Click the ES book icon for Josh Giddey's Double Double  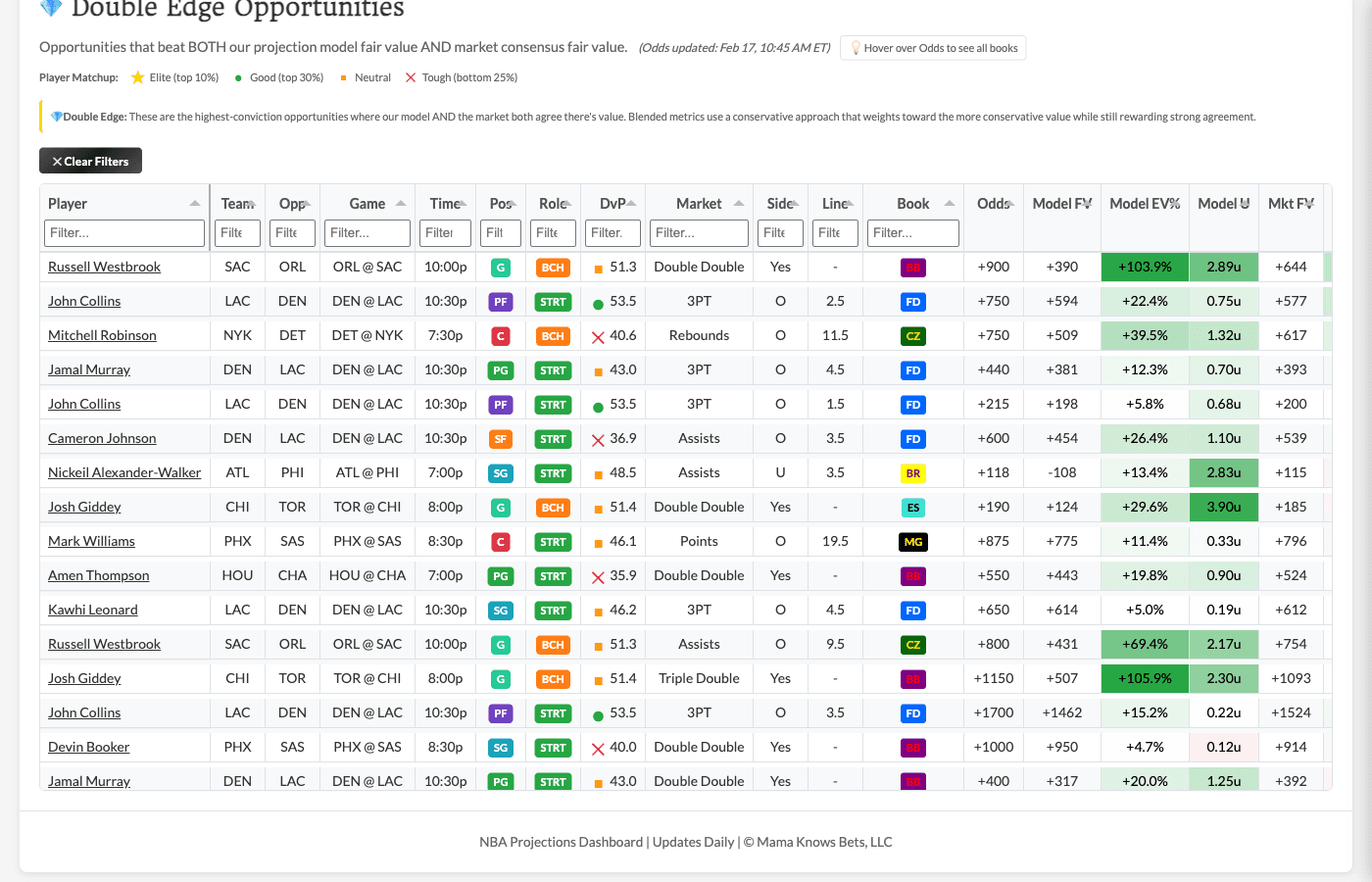[912, 507]
